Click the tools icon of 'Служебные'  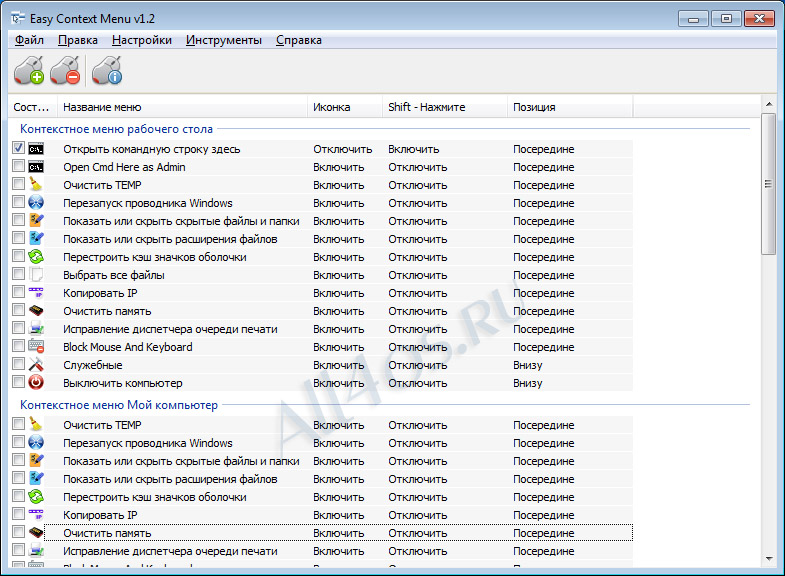point(36,365)
